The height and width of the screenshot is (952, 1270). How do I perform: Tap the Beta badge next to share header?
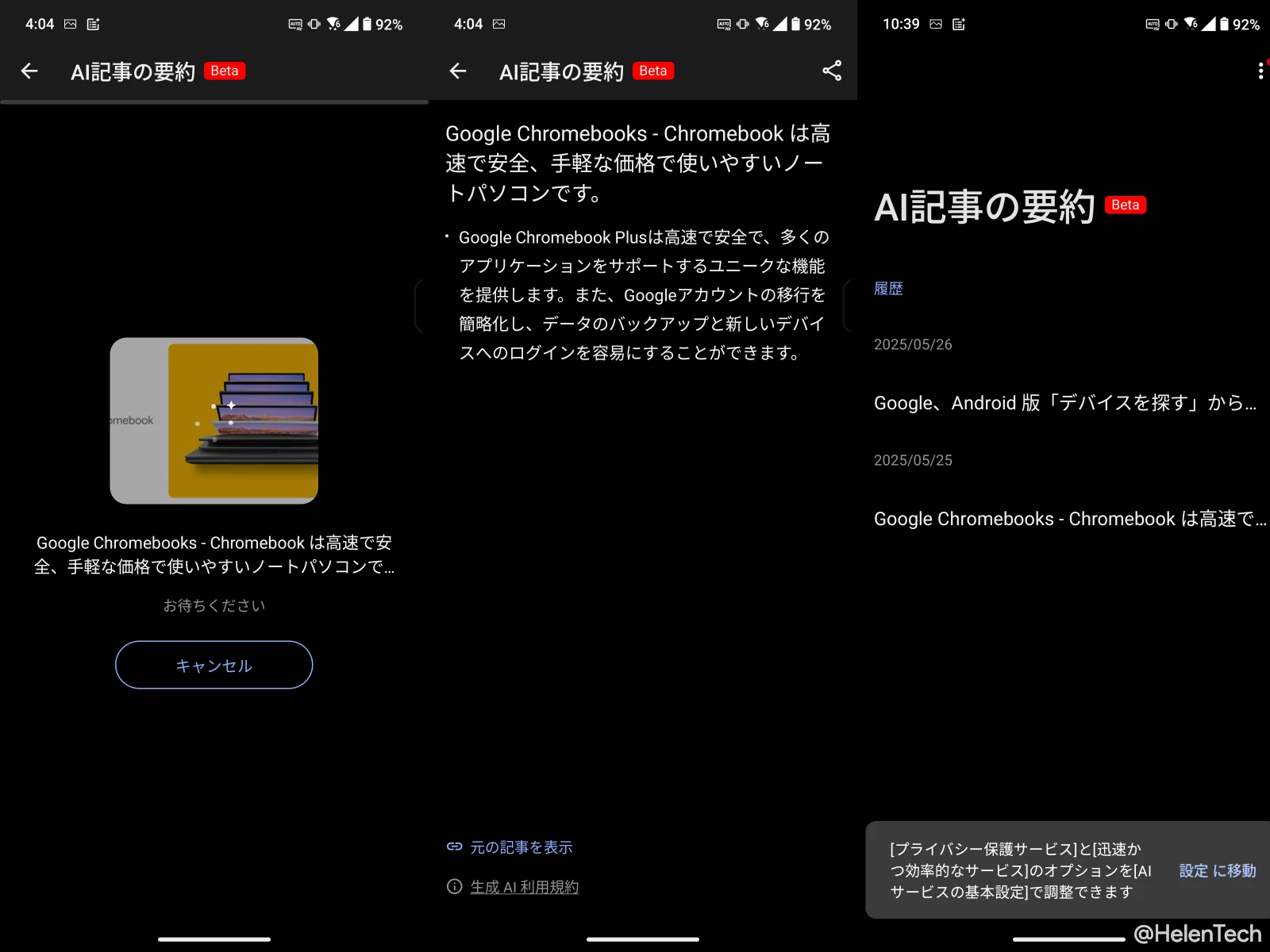point(653,71)
